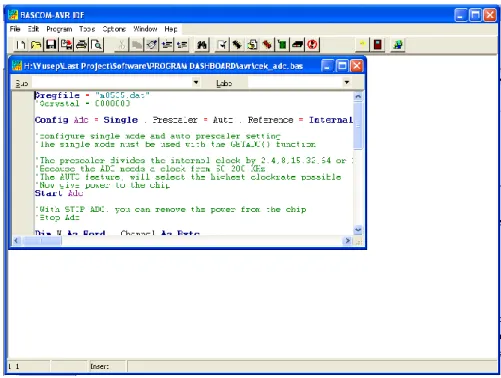Click the red circular stop icon

tap(312, 44)
